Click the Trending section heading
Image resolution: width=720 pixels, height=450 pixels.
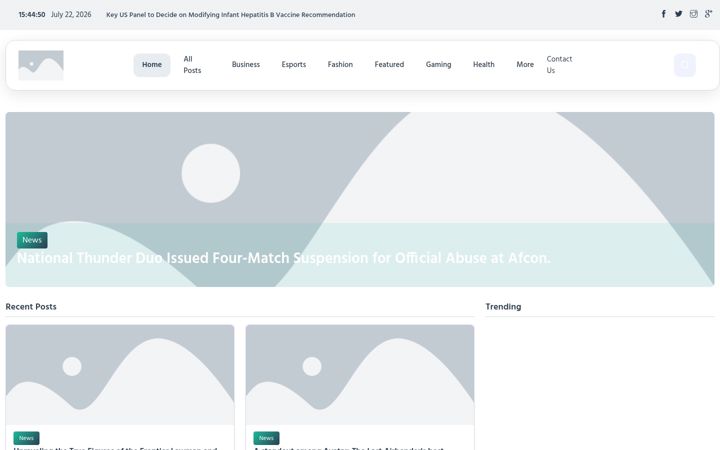(503, 307)
